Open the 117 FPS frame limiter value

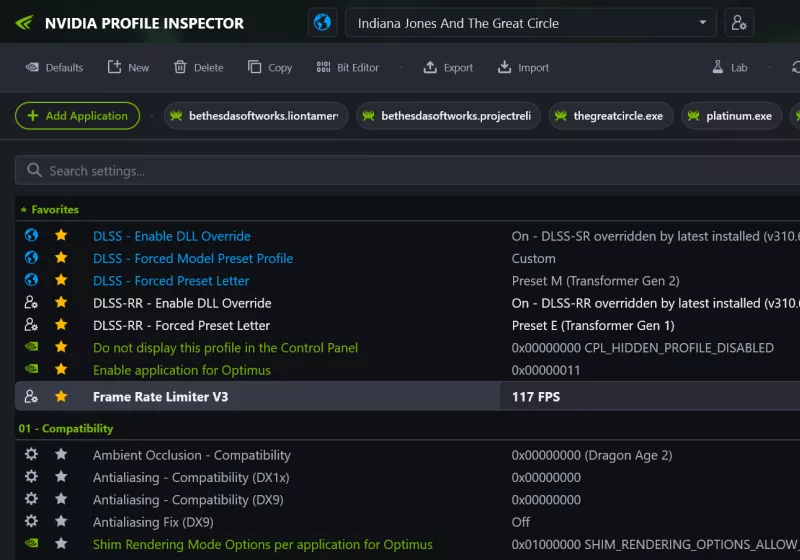(x=536, y=397)
